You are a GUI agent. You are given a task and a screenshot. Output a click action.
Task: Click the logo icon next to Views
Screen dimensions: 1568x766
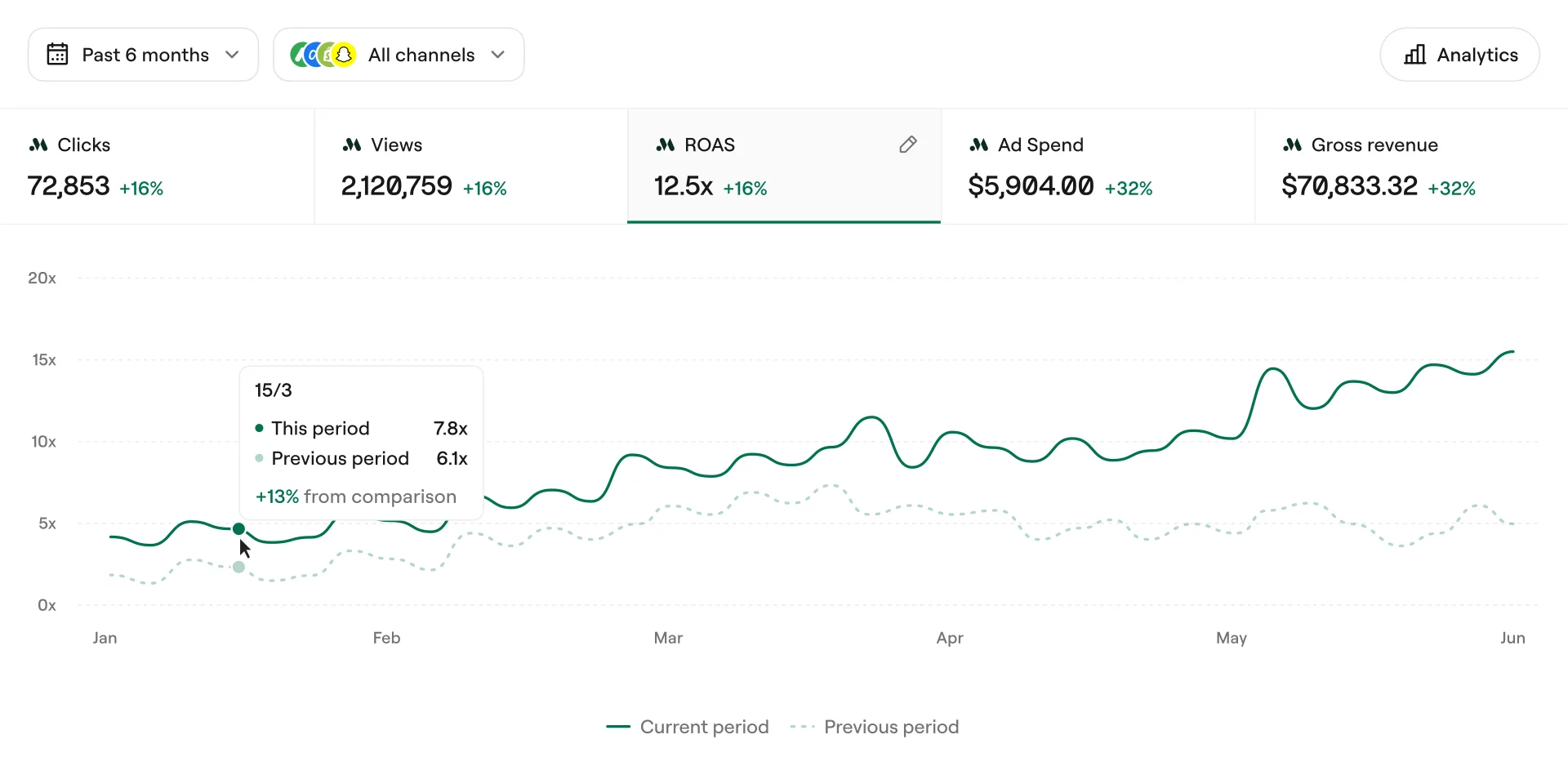[x=352, y=145]
